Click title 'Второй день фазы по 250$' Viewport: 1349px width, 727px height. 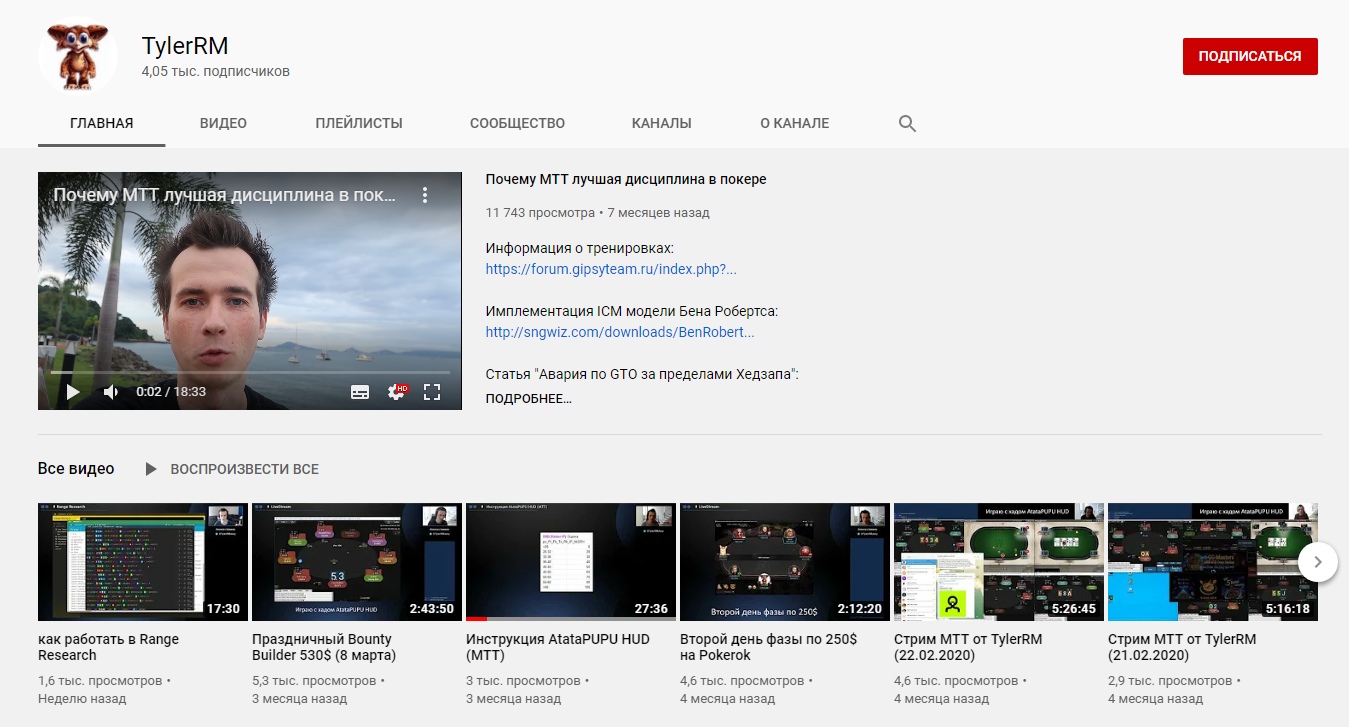pos(768,647)
